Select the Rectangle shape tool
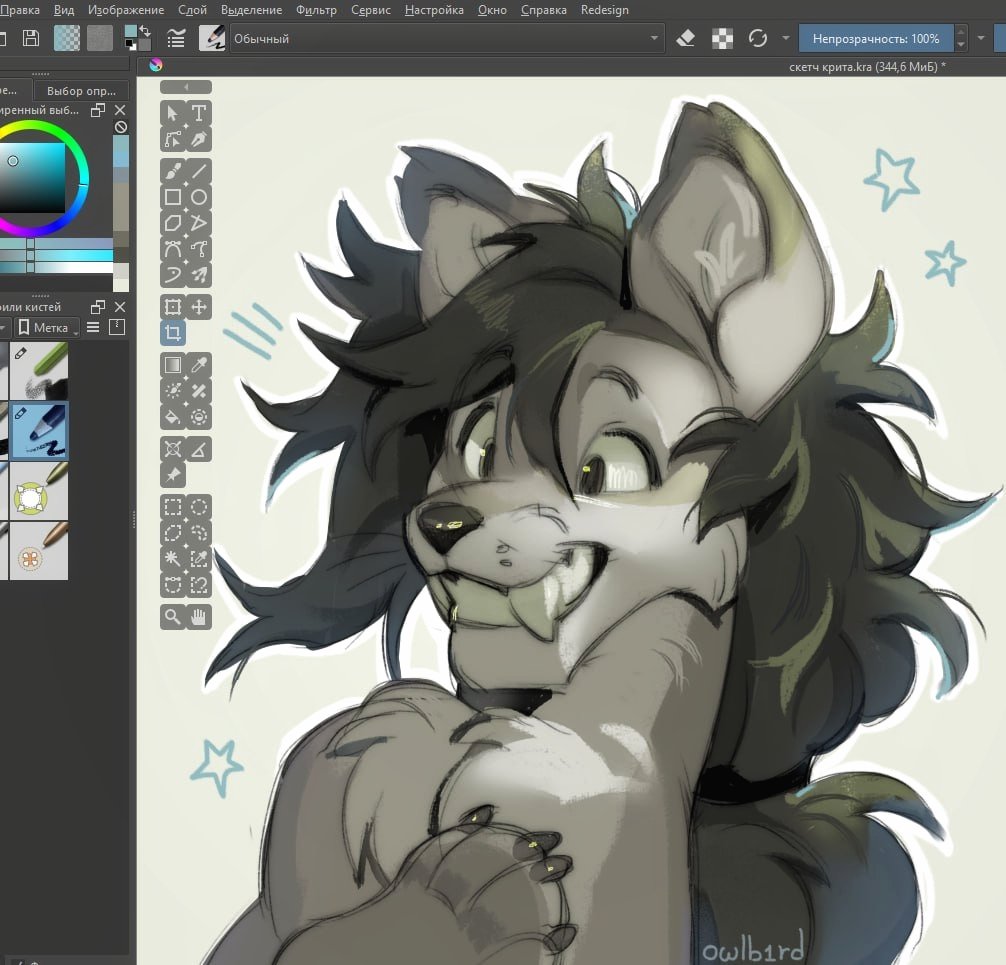 [x=173, y=197]
